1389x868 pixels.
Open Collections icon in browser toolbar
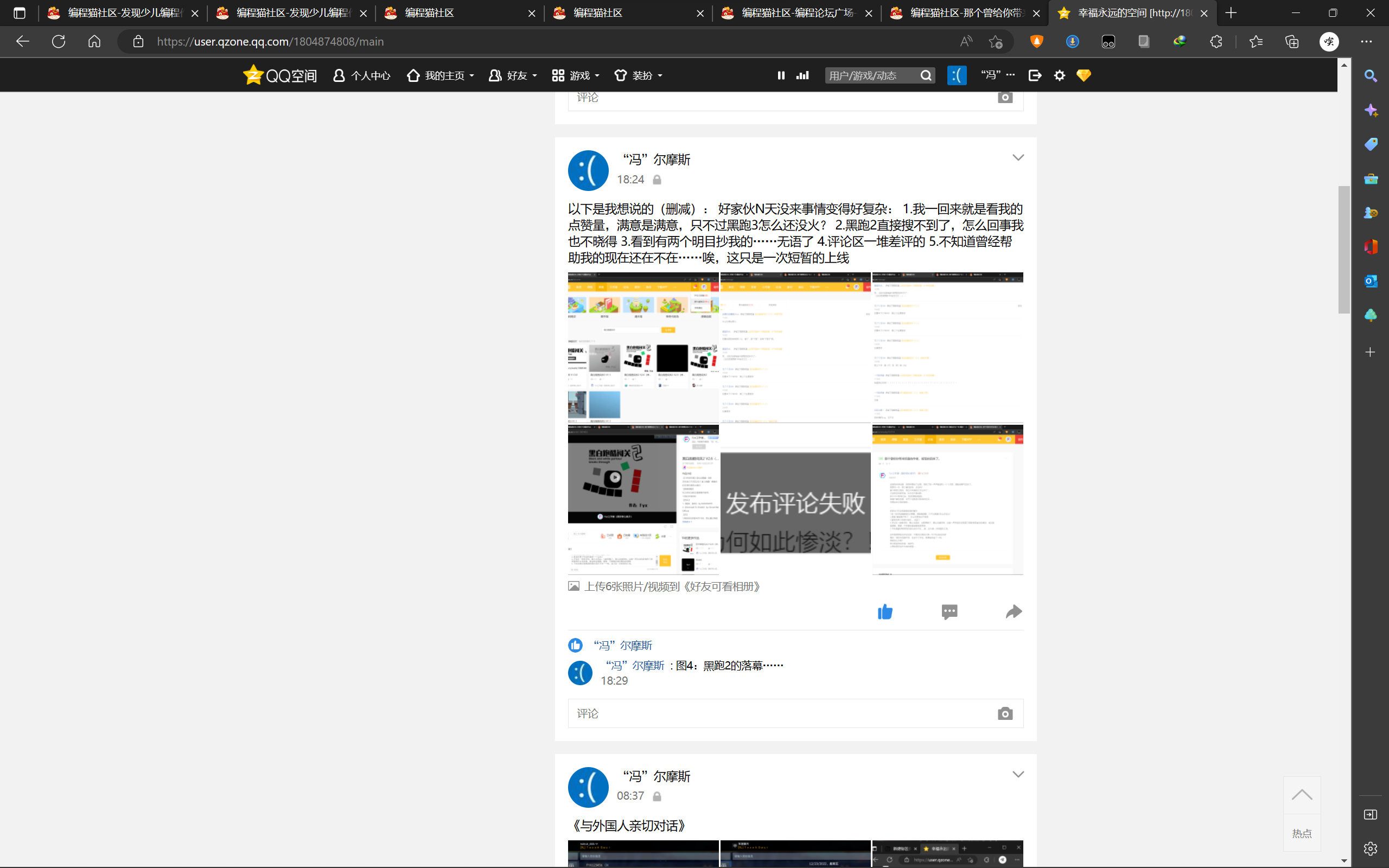[1292, 41]
